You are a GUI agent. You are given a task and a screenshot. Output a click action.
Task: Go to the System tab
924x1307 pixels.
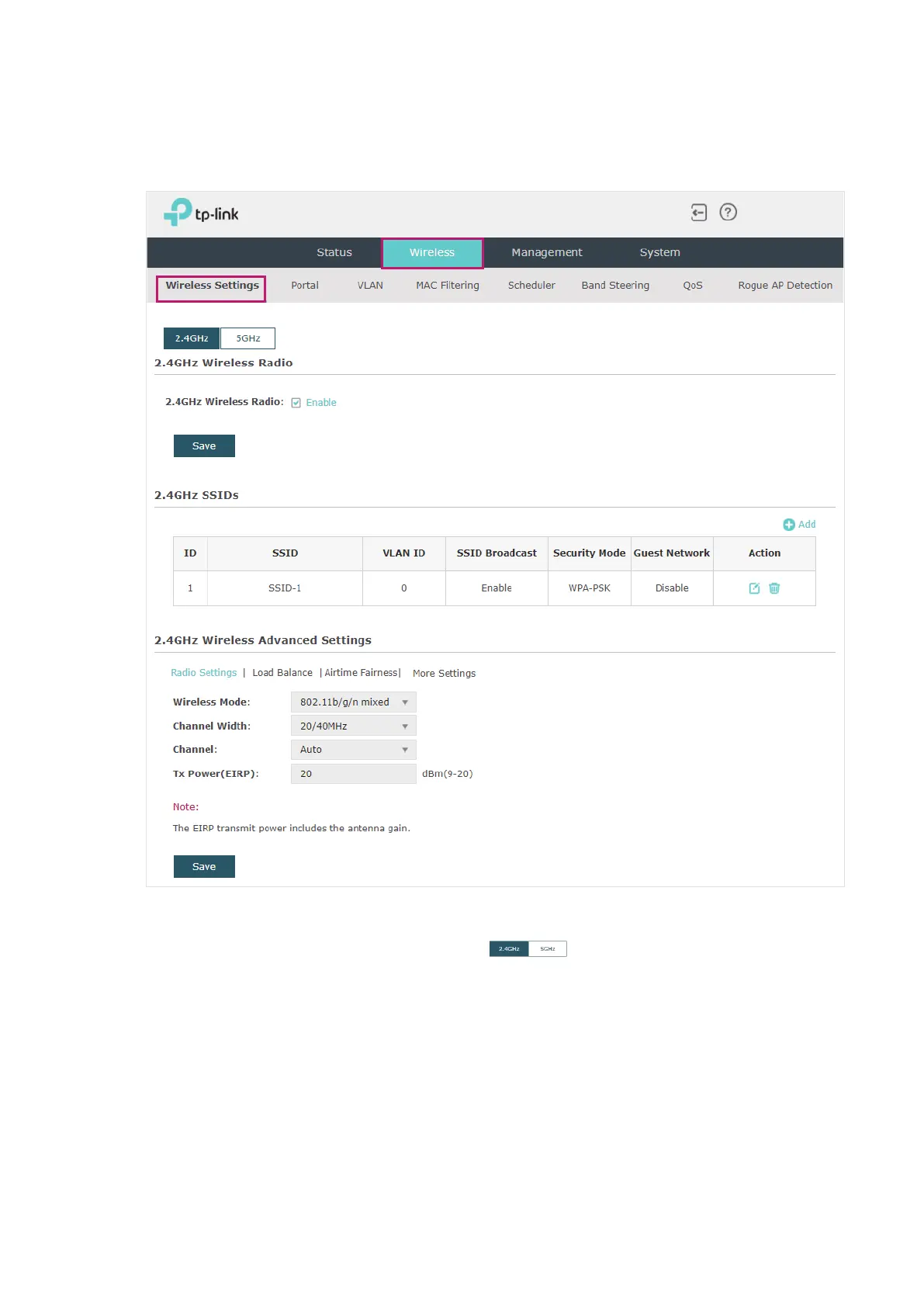pyautogui.click(x=660, y=252)
